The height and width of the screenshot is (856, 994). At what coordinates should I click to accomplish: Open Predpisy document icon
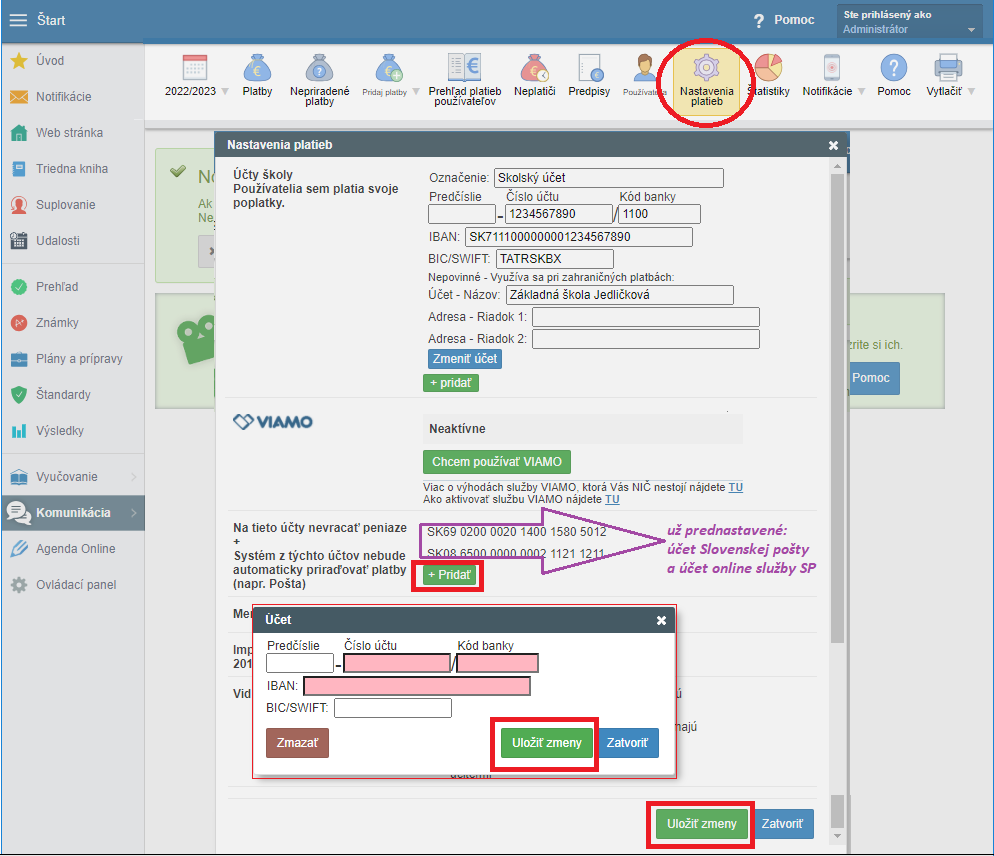coord(590,68)
